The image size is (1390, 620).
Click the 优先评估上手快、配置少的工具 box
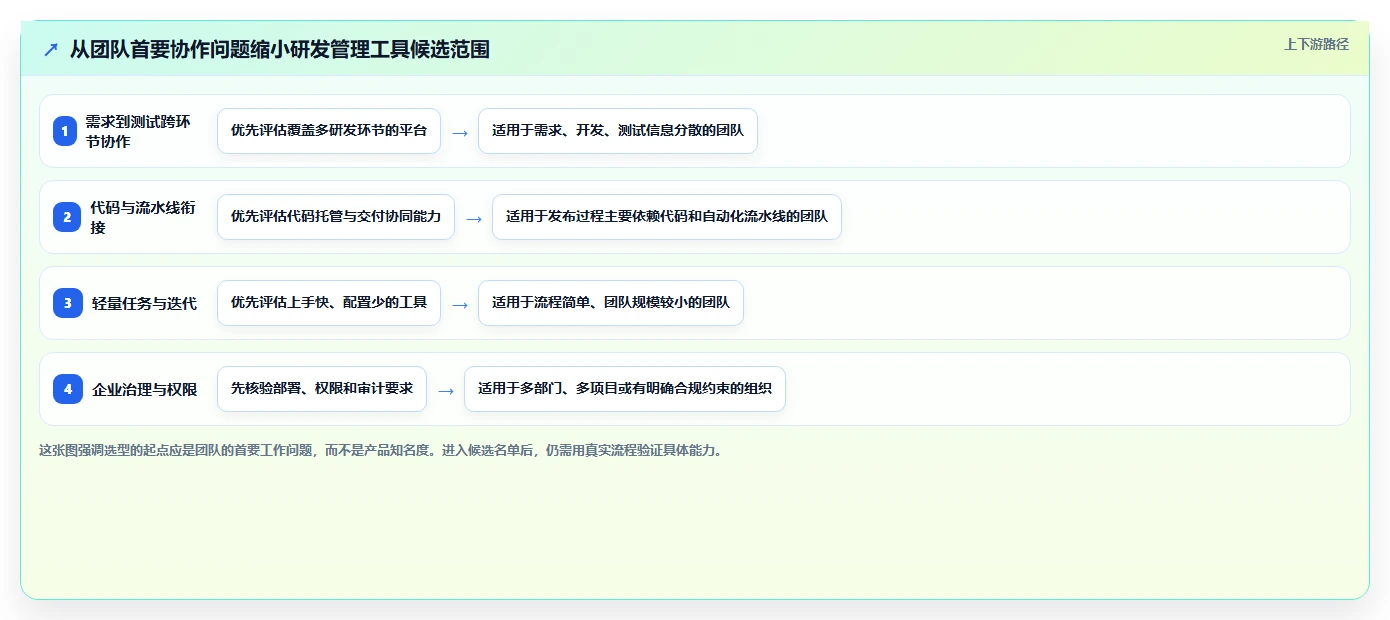[x=329, y=303]
